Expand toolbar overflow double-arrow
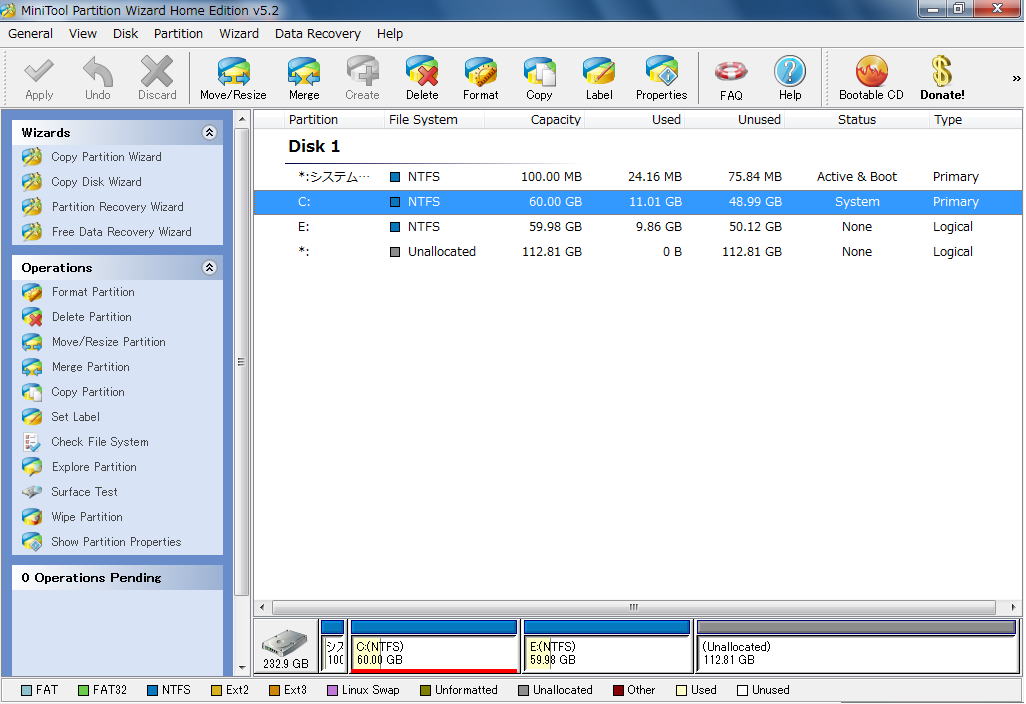 (1016, 79)
